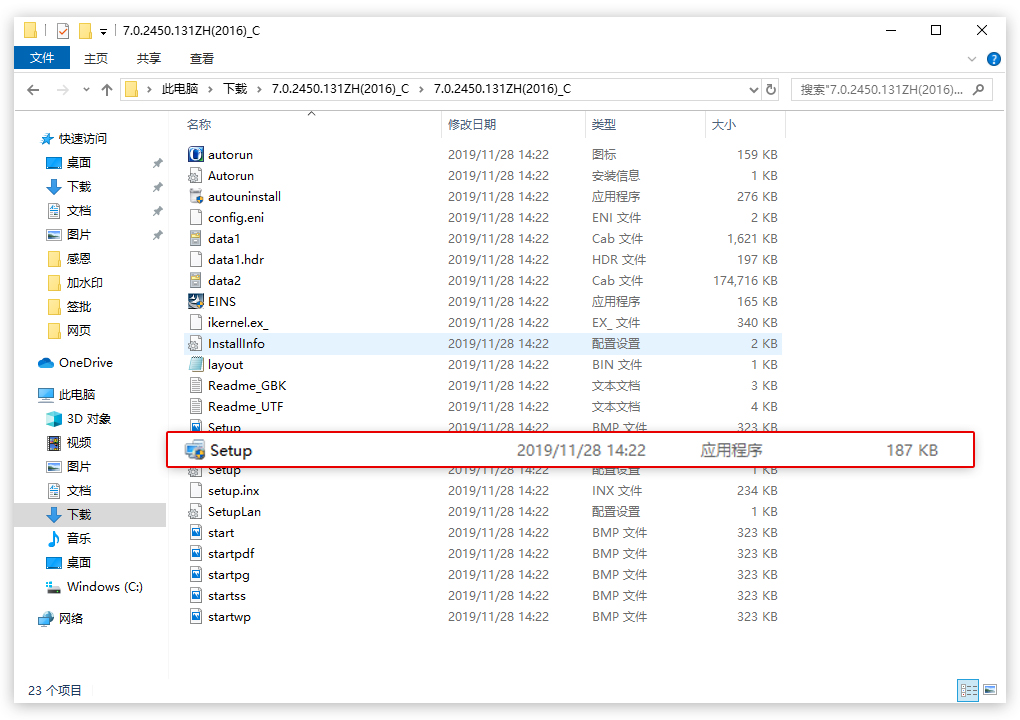Click the search box input field

coord(880,89)
